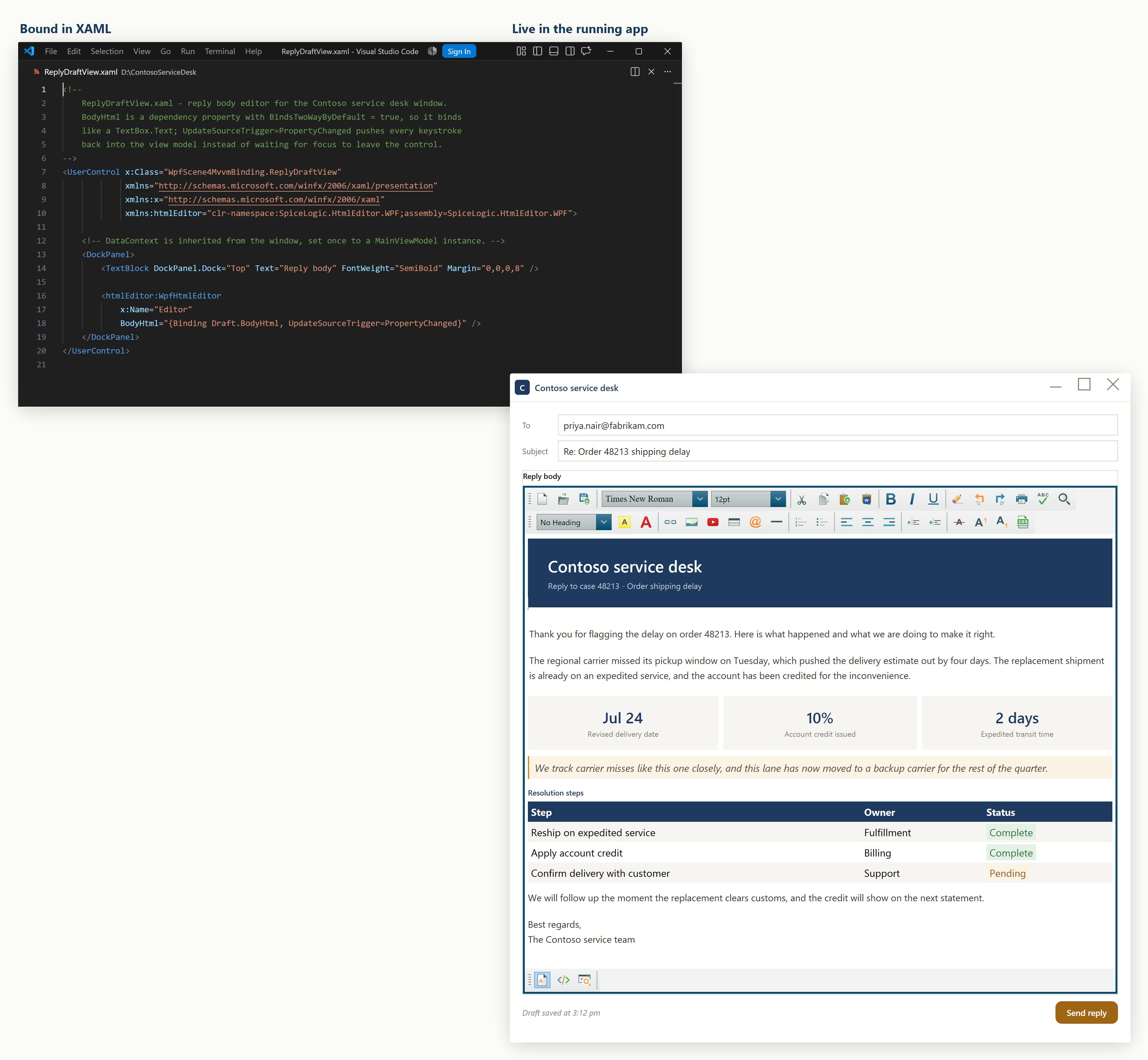Toggle the numbered list icon
Screen dimensions: 1148x1060
(800, 522)
